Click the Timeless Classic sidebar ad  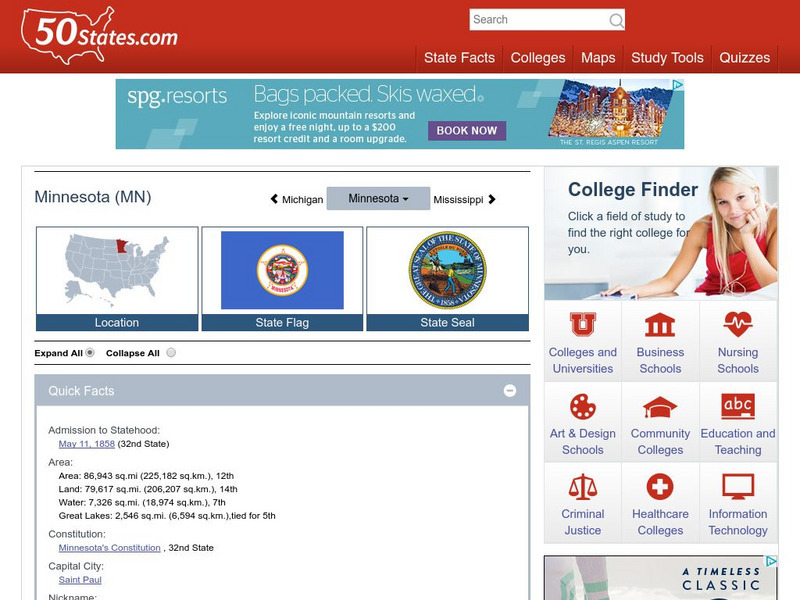pyautogui.click(x=661, y=578)
